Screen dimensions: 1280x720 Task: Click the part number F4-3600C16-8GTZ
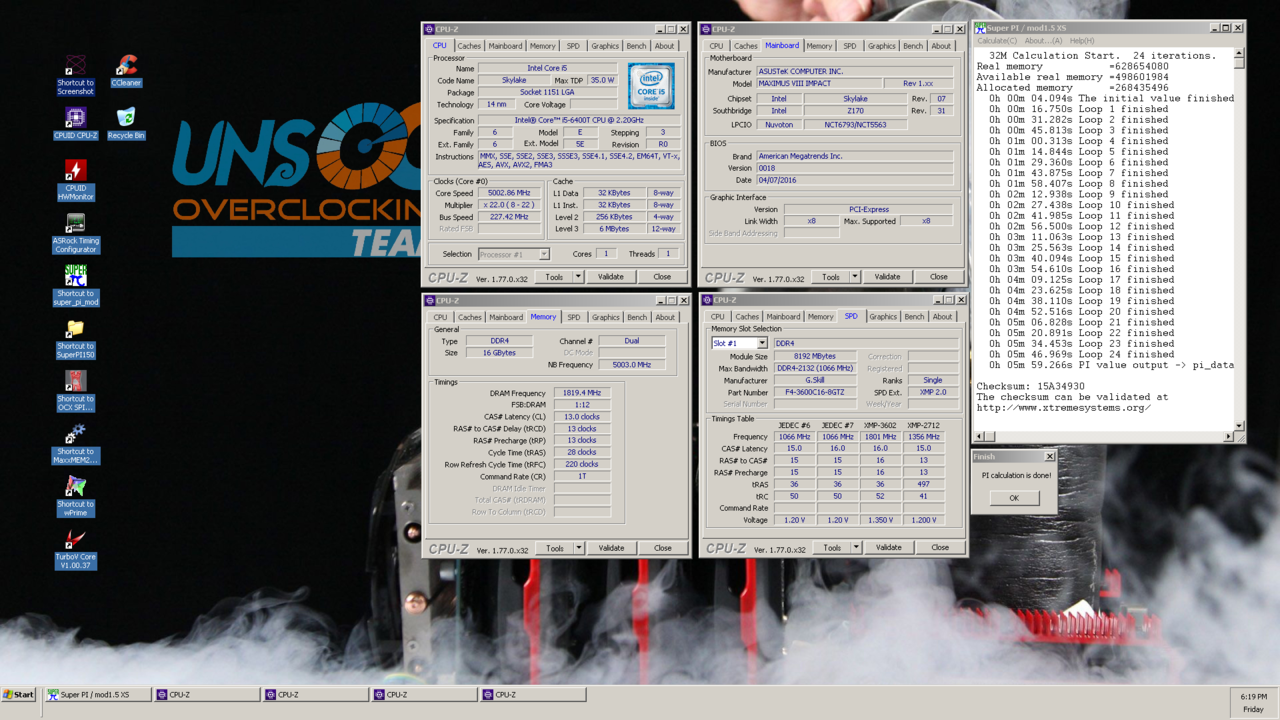click(815, 392)
